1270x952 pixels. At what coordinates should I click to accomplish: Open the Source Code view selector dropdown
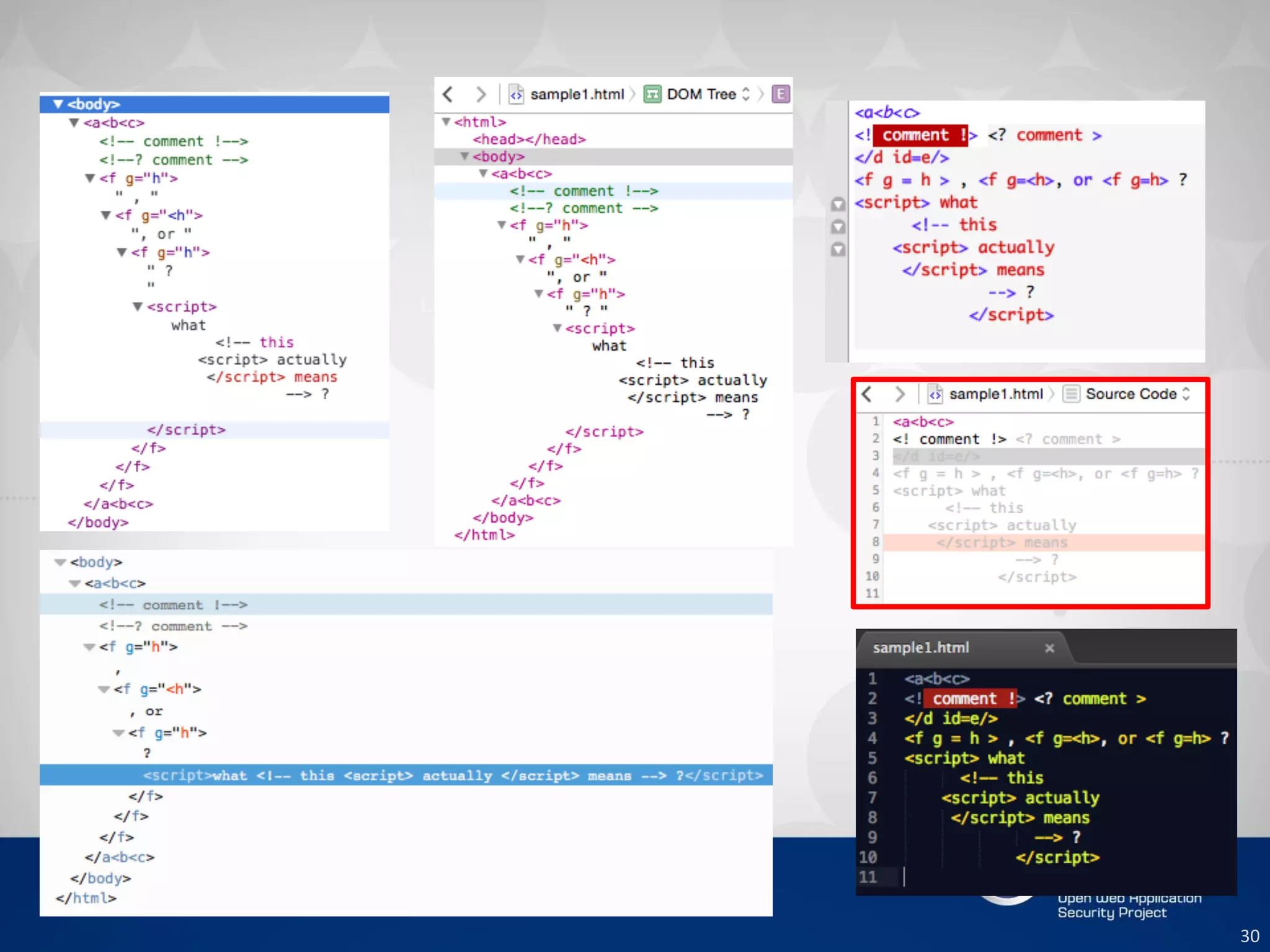click(x=1127, y=394)
